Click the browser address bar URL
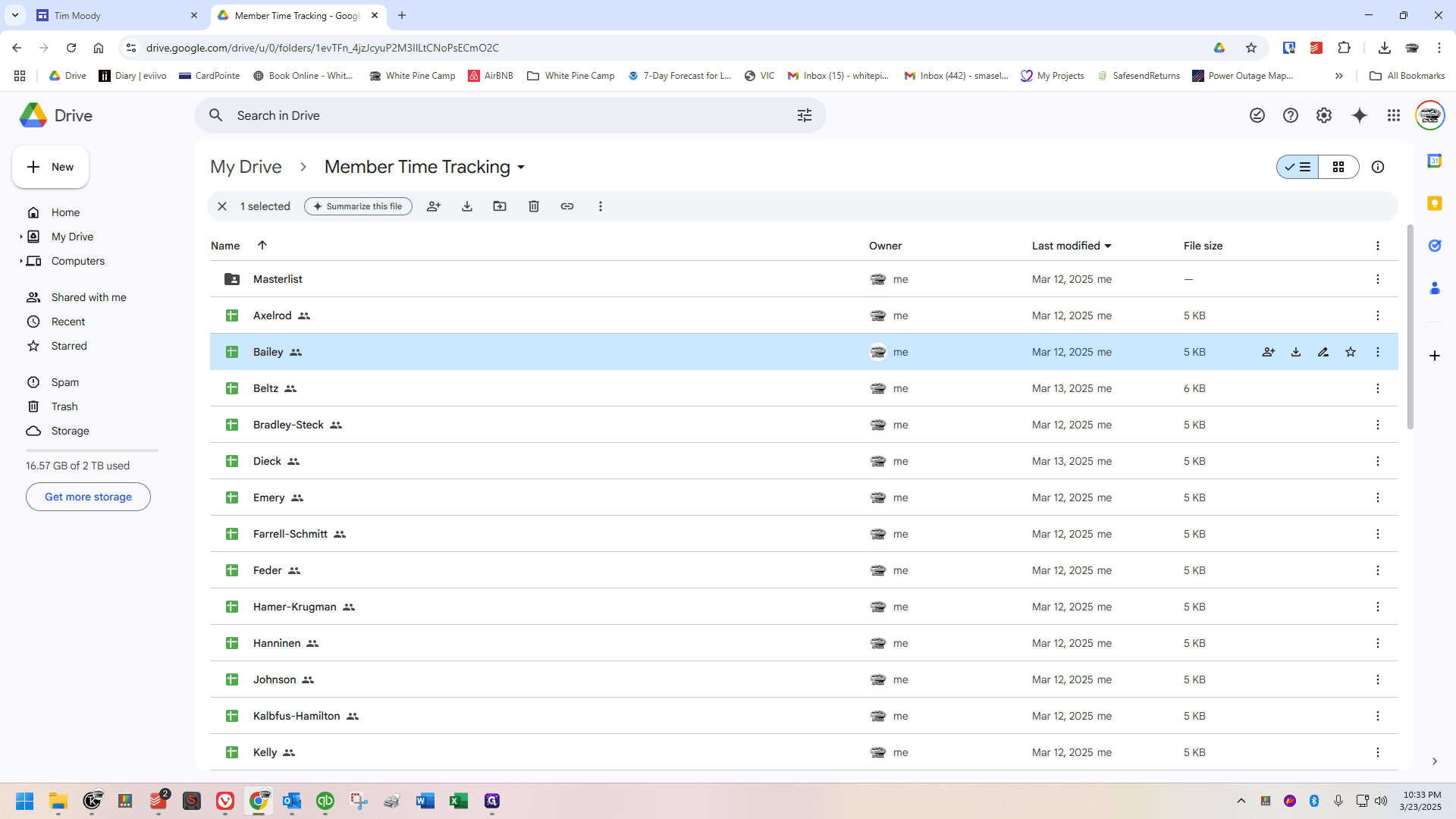 click(322, 48)
